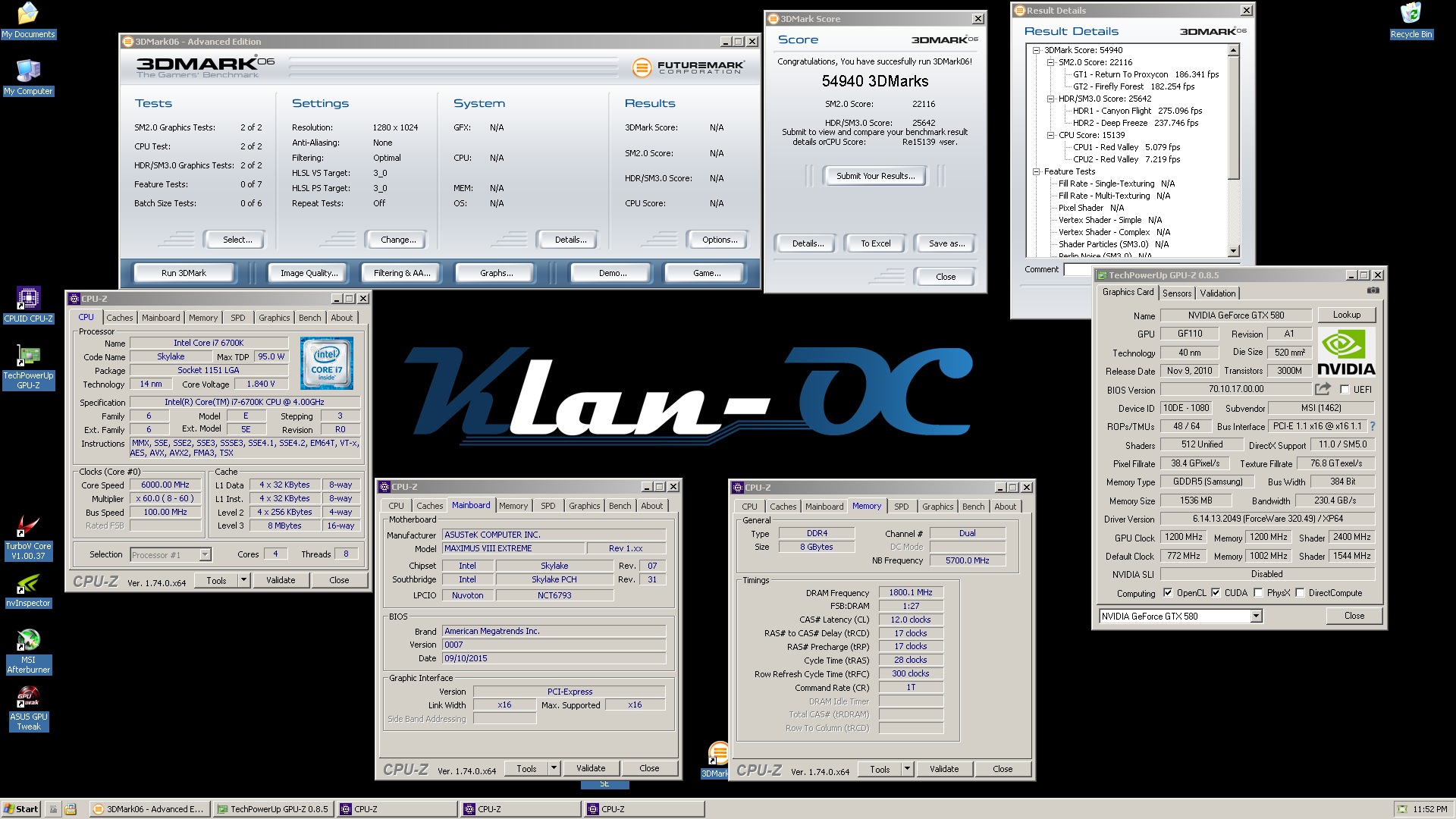Launch the ASUS GPU Tweak desktop shortcut
The image size is (1456, 819).
[28, 708]
